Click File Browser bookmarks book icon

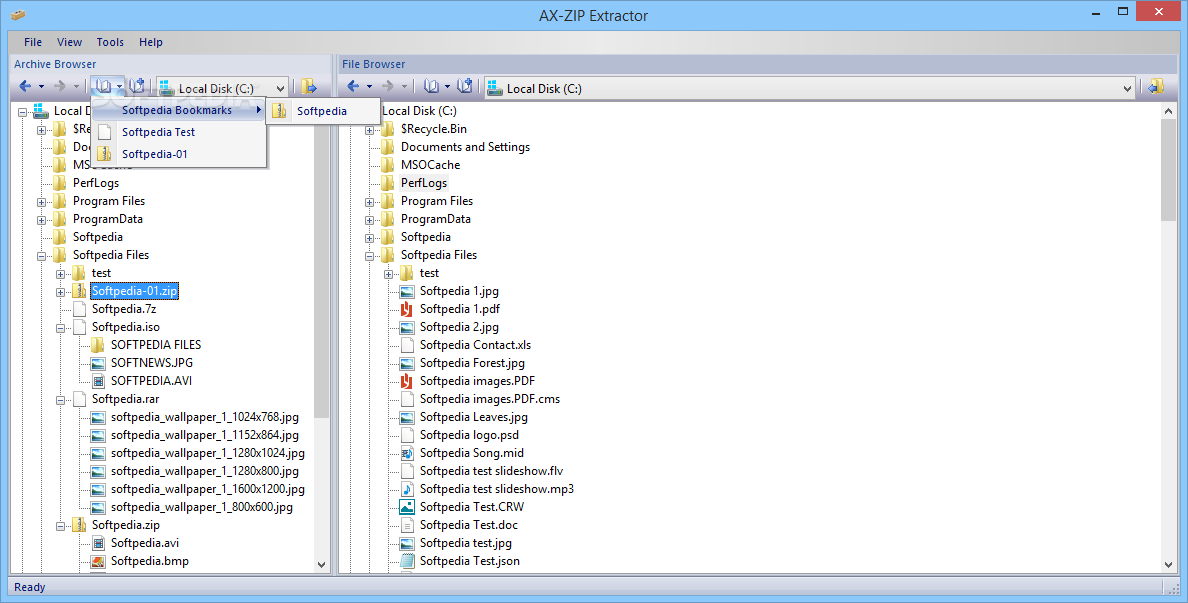[x=431, y=87]
